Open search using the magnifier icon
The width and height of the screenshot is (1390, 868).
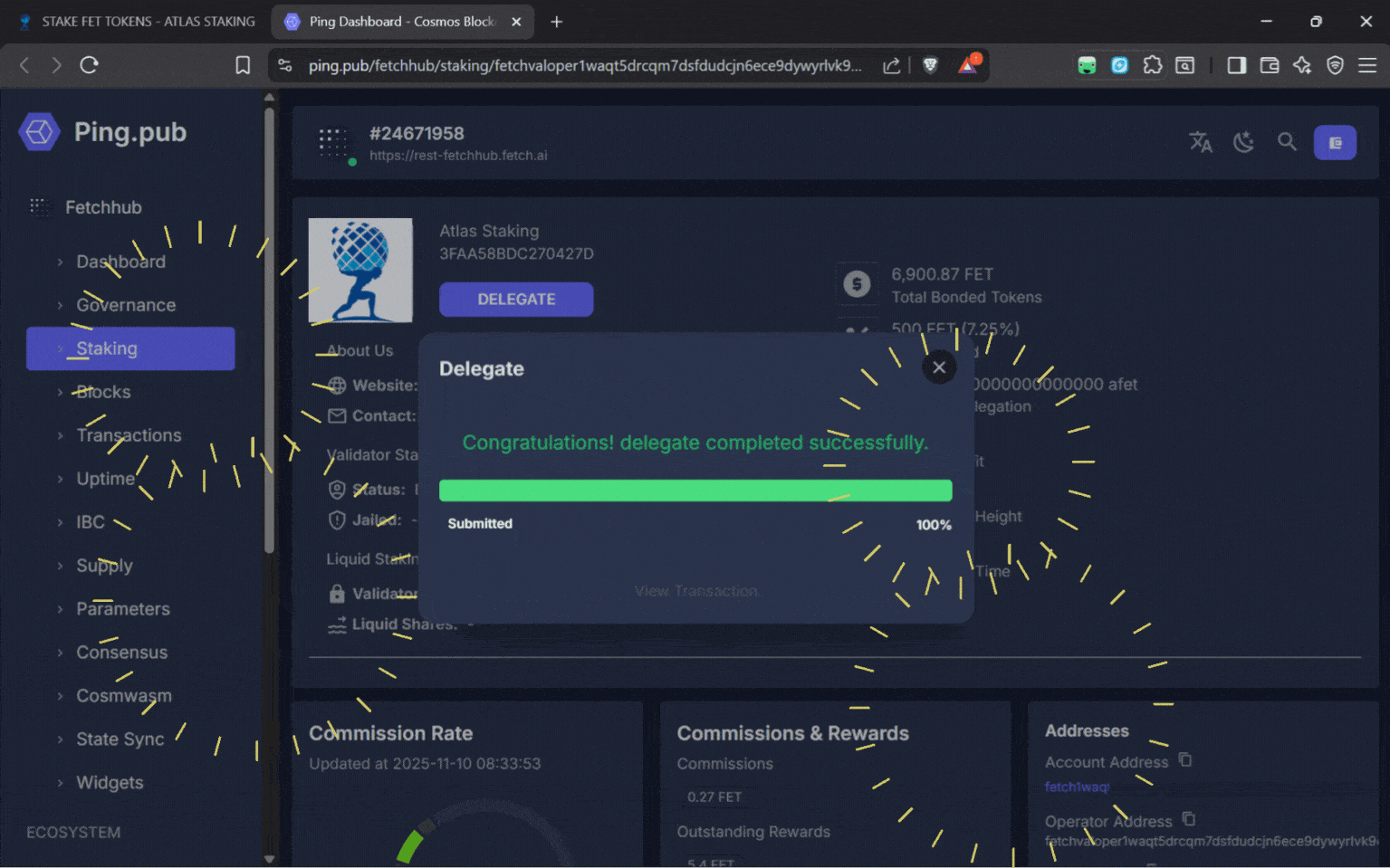[1288, 142]
